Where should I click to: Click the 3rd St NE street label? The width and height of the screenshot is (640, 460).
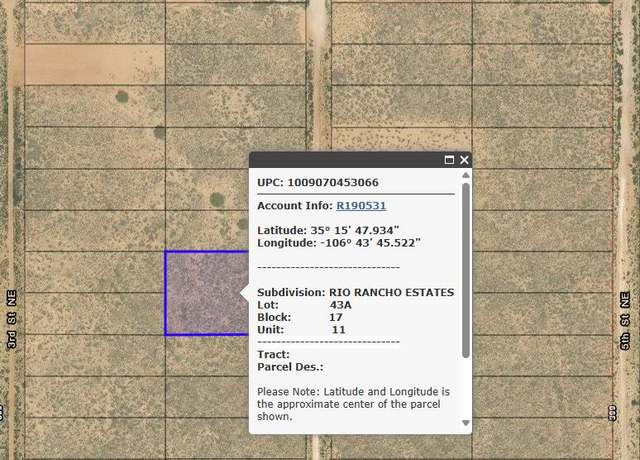(x=12, y=319)
